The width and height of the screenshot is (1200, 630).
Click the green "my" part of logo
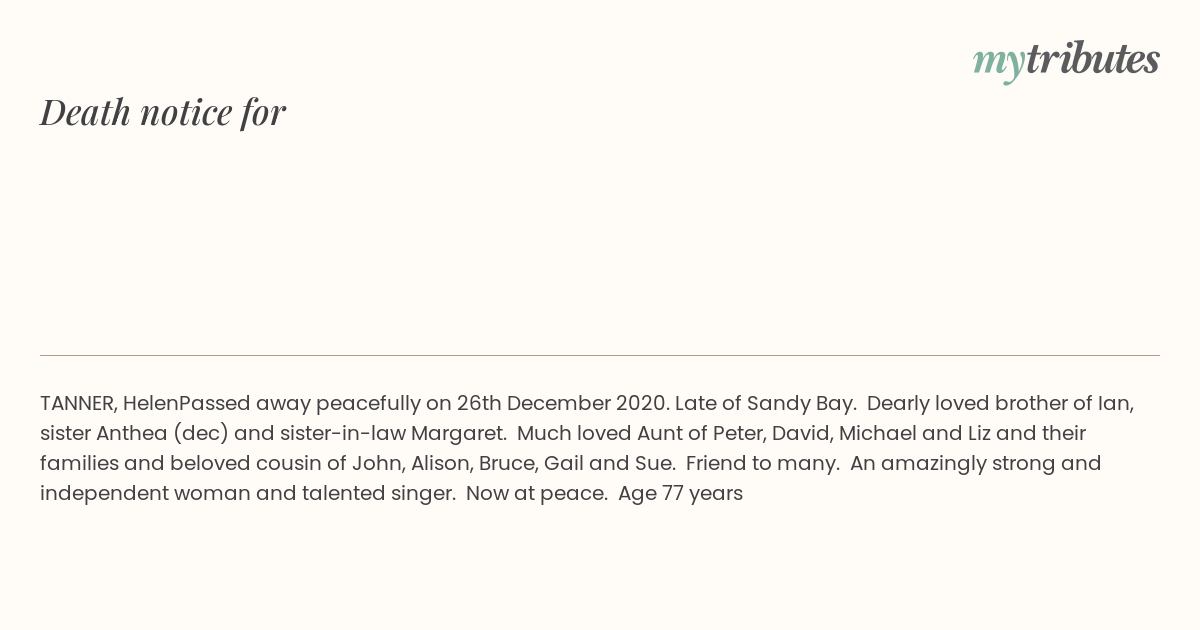[x=999, y=64]
